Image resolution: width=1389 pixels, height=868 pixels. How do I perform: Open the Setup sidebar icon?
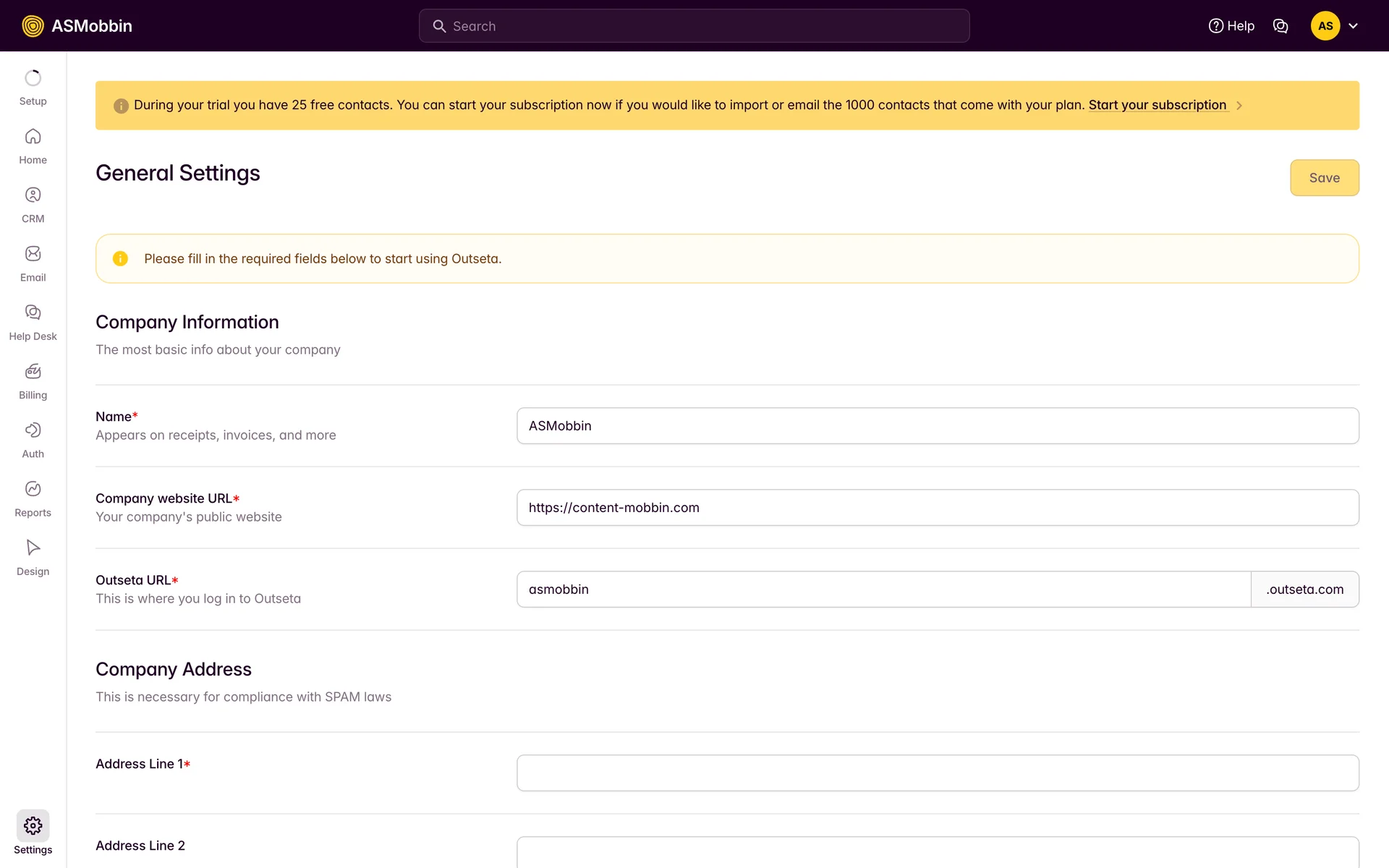tap(33, 78)
